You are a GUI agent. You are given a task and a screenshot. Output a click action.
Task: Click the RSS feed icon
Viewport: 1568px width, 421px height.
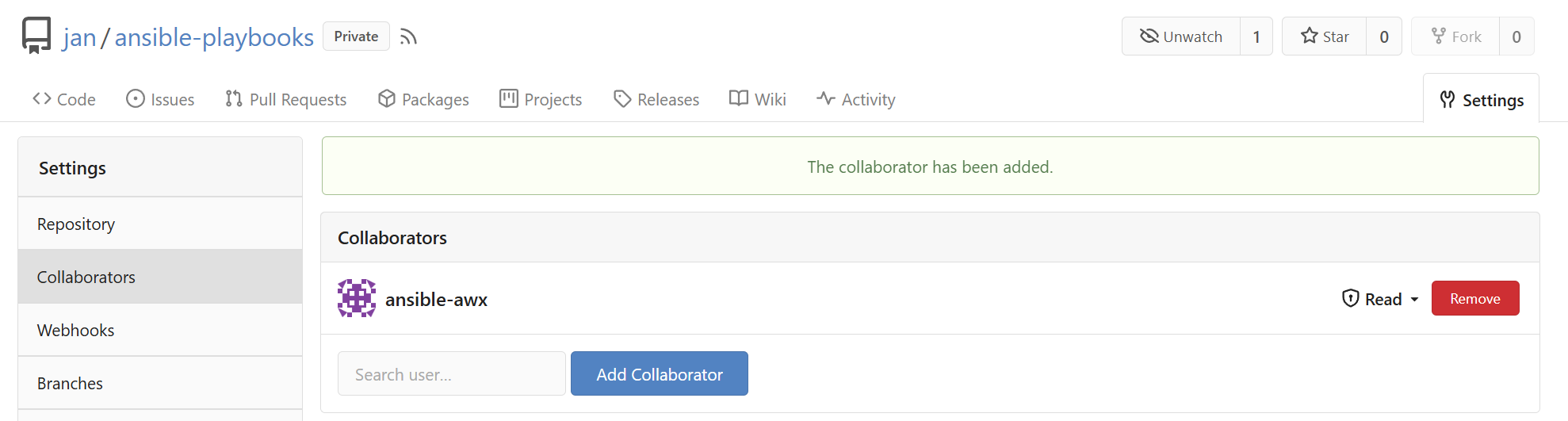408,37
